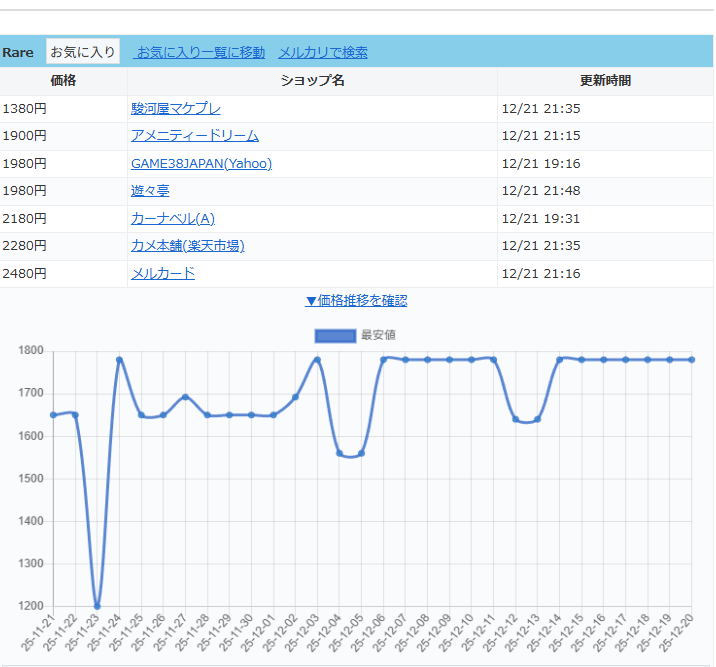716x667 pixels.
Task: Click the chart data point on 25-12-20
Action: click(691, 360)
